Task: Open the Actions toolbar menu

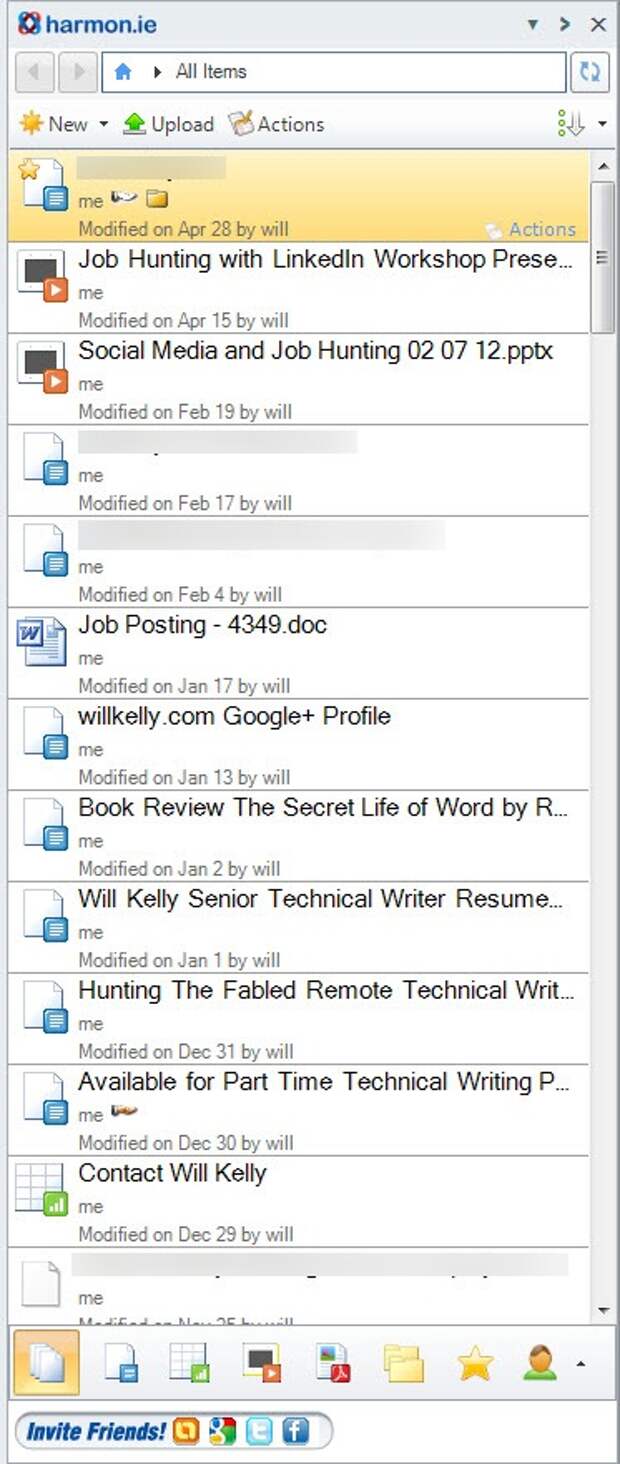Action: point(276,125)
